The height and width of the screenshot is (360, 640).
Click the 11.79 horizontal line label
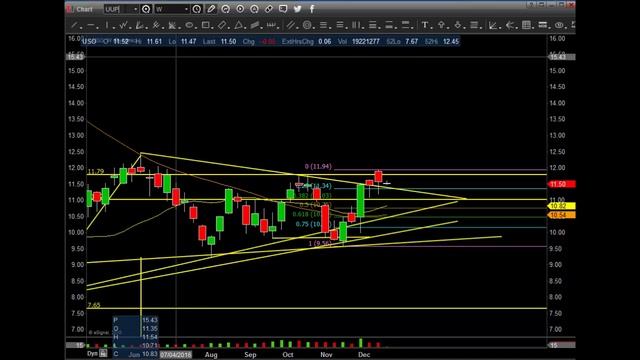click(x=96, y=171)
